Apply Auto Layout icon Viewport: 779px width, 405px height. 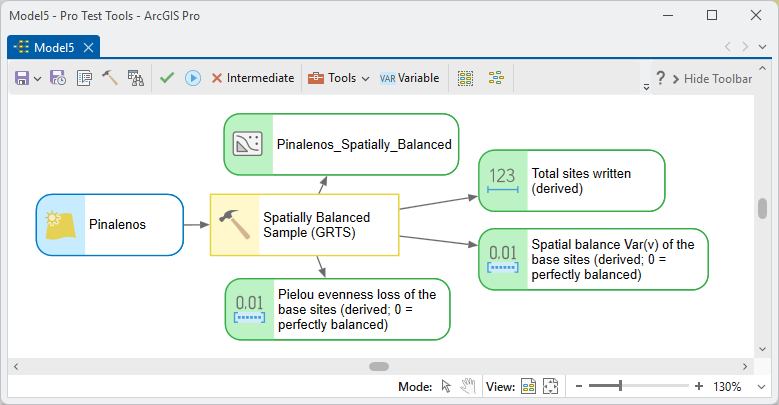point(496,78)
